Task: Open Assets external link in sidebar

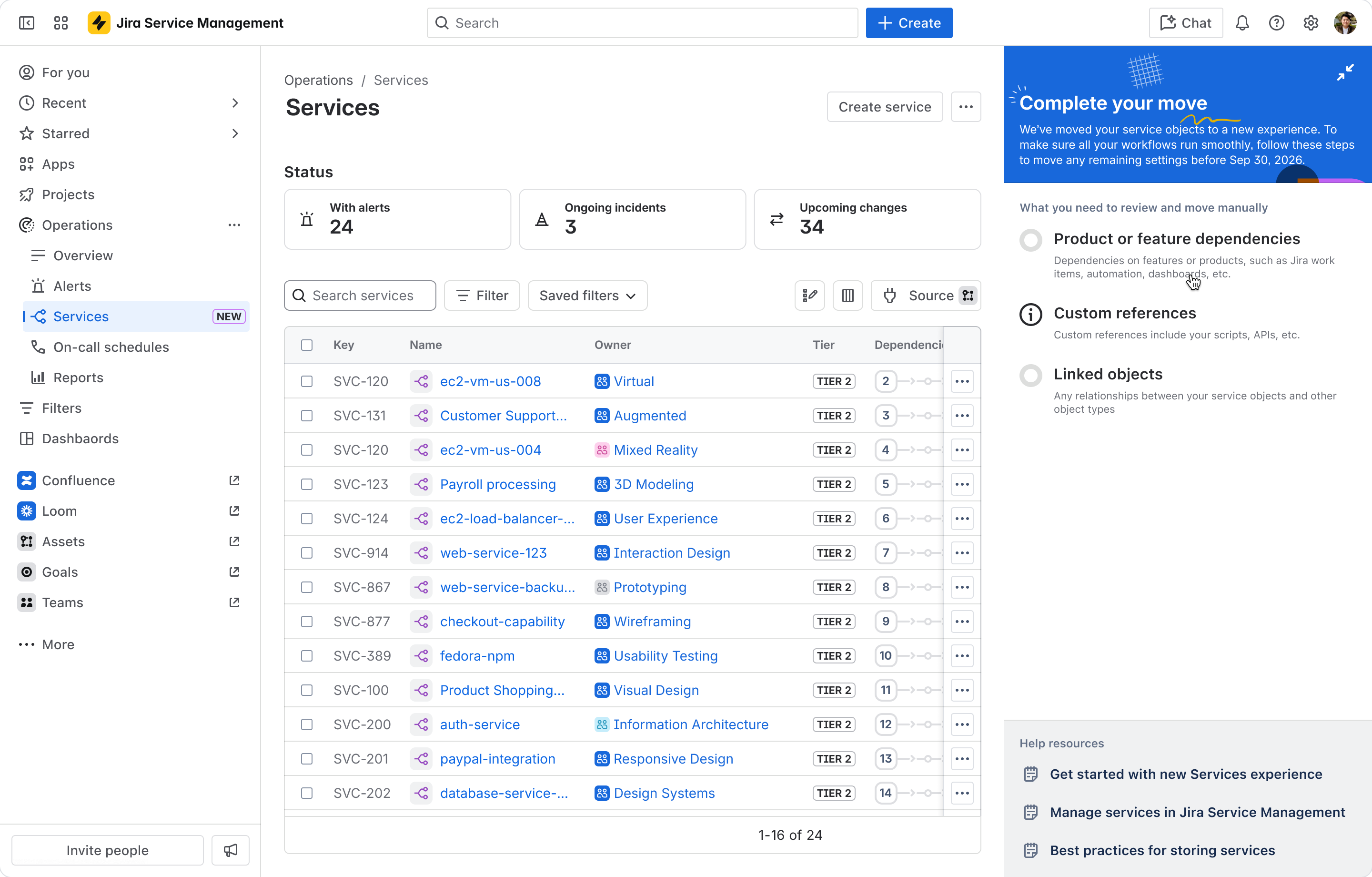Action: 234,541
